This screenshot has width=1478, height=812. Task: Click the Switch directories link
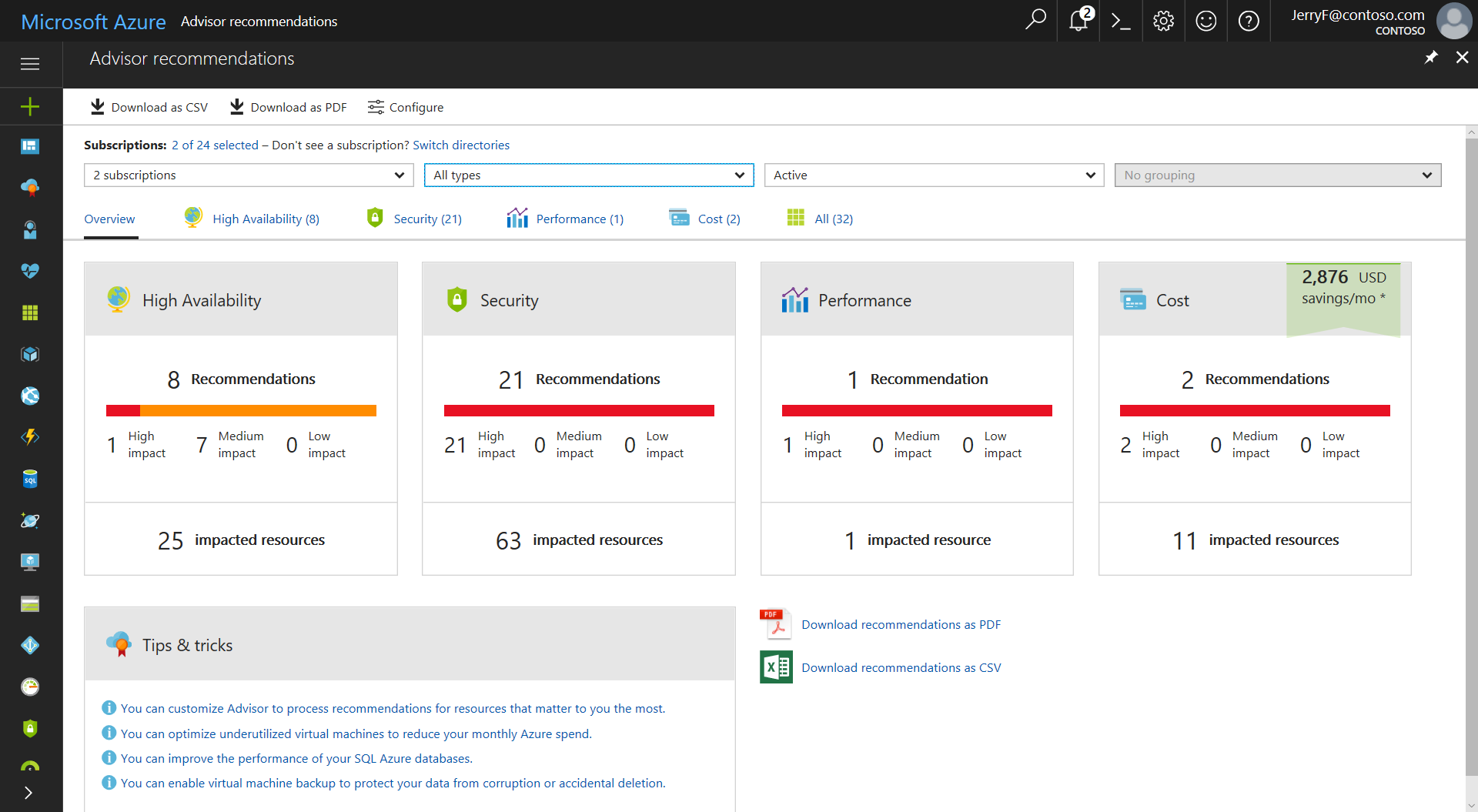[x=461, y=145]
